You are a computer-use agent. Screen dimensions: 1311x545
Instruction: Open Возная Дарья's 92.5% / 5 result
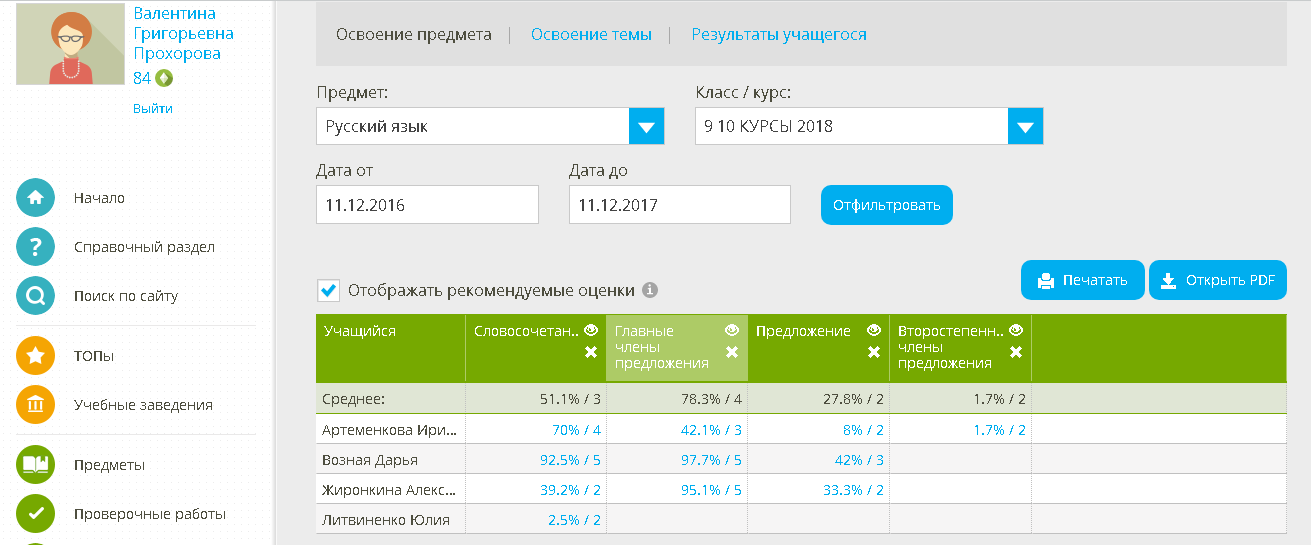[570, 460]
